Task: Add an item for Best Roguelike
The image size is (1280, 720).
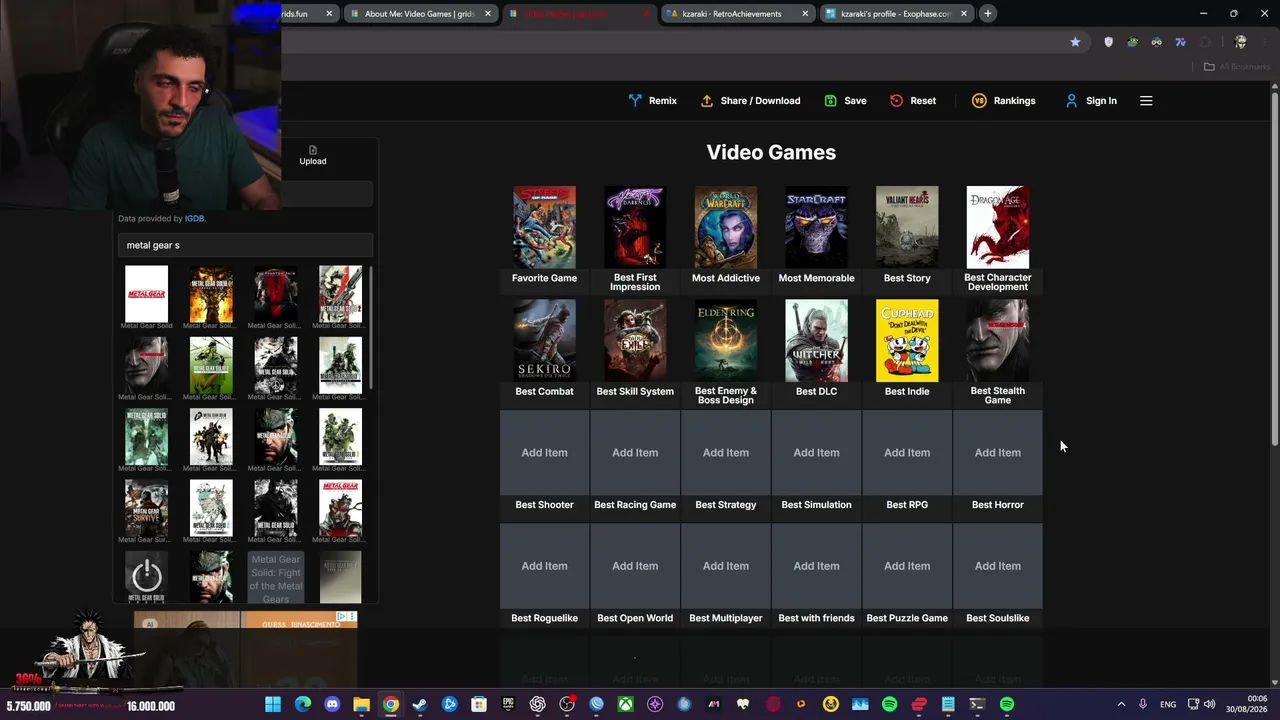Action: click(544, 566)
